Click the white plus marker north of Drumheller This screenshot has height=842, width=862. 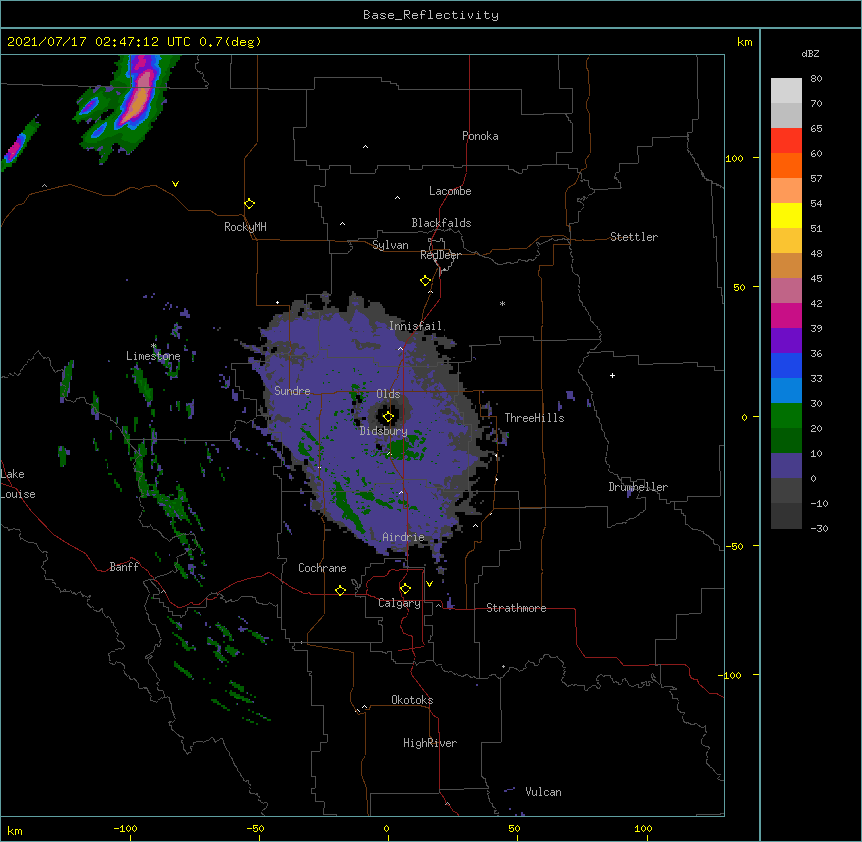(612, 375)
